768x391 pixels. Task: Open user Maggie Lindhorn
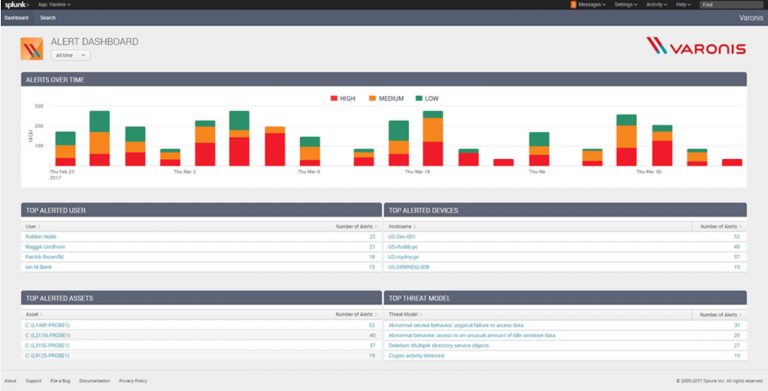[x=45, y=247]
